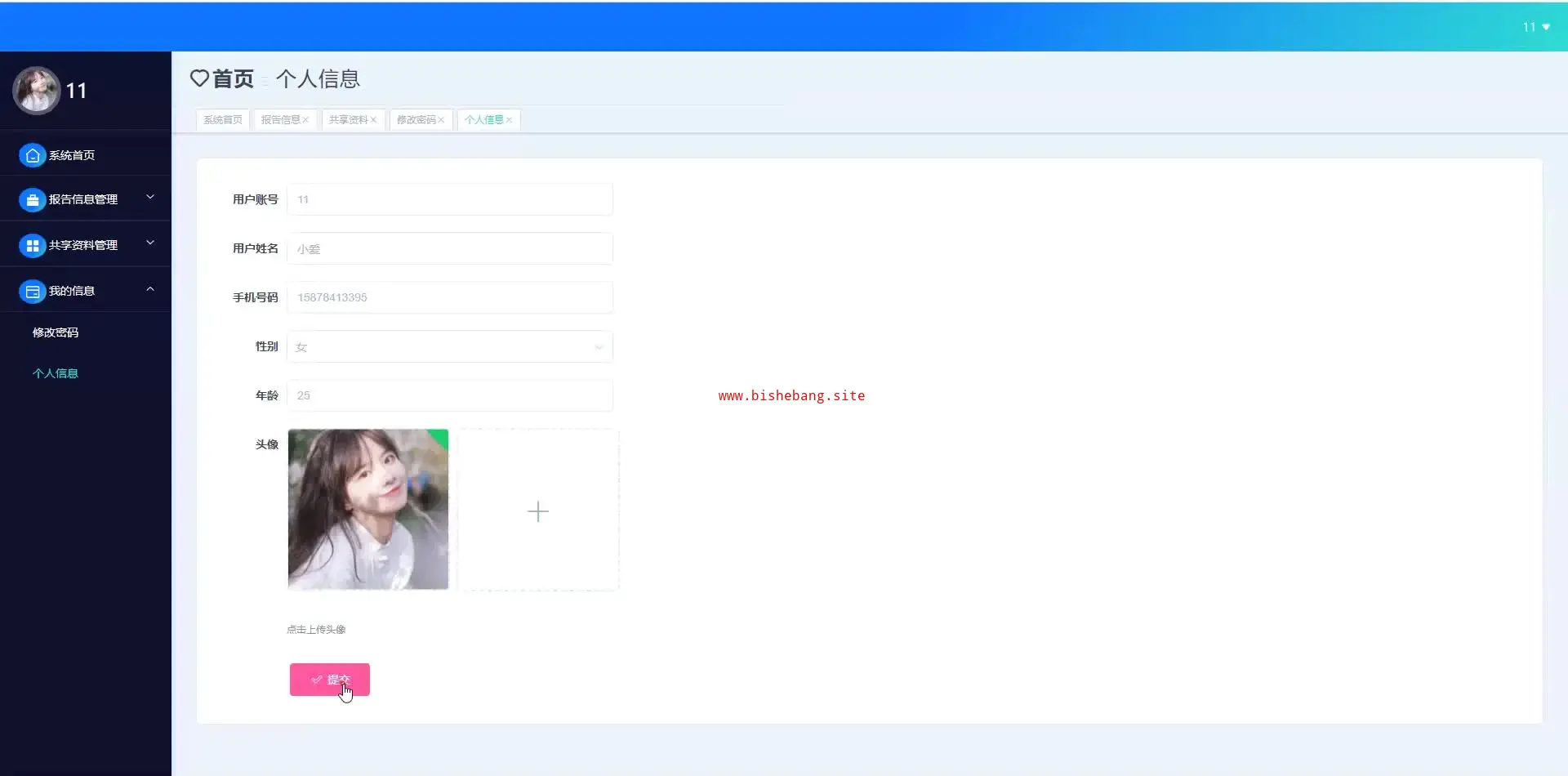Open the user 11 dropdown at top right

pyautogui.click(x=1536, y=27)
